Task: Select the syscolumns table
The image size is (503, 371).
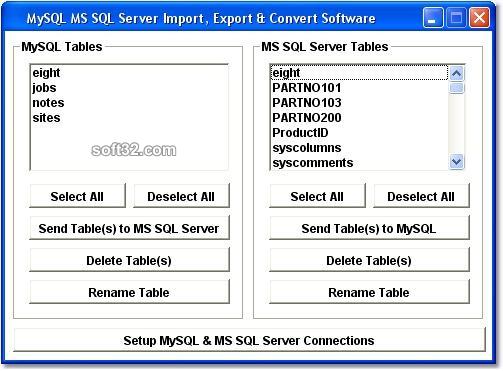Action: point(359,148)
